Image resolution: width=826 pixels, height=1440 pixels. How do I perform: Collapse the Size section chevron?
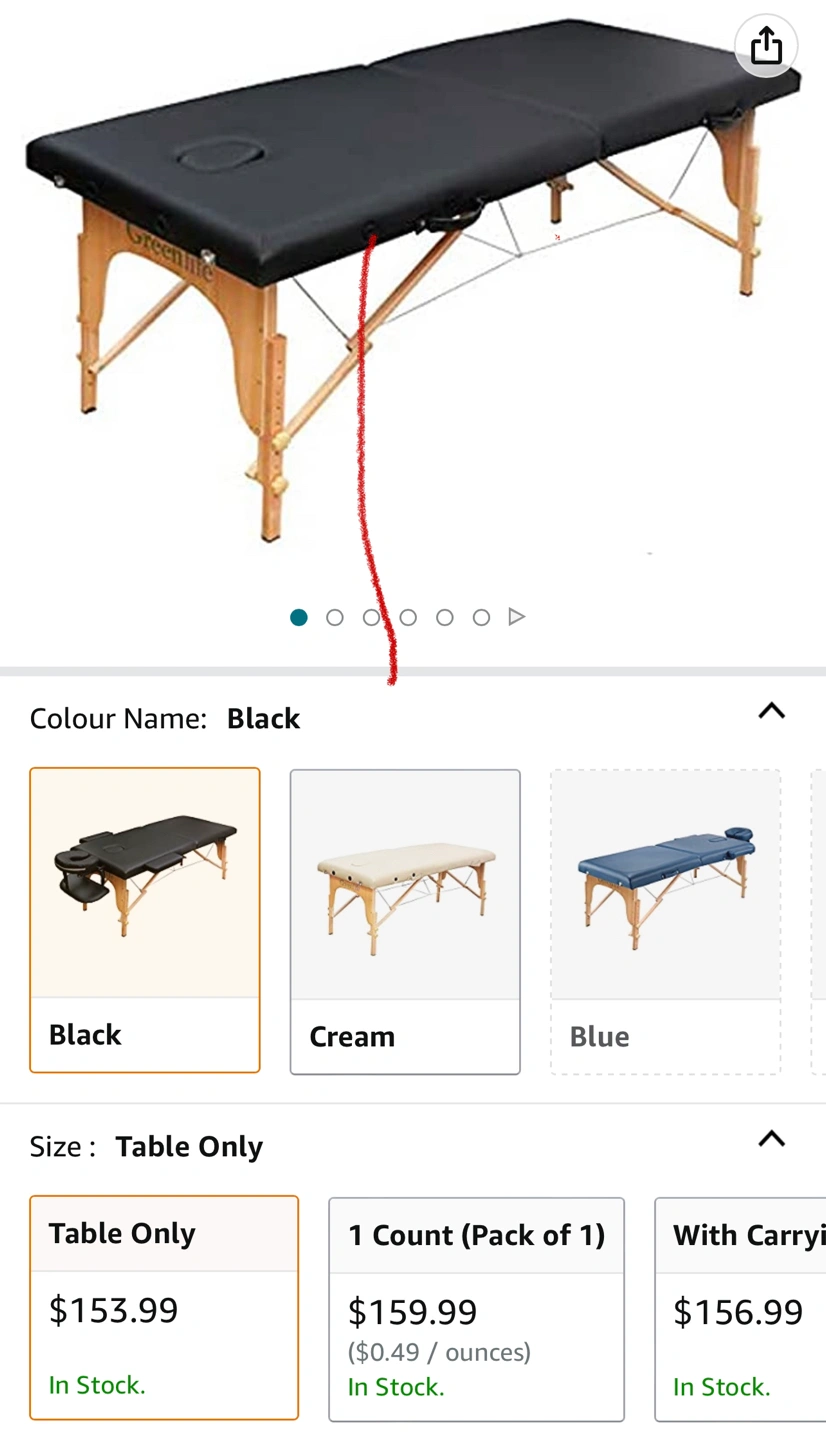(771, 1139)
